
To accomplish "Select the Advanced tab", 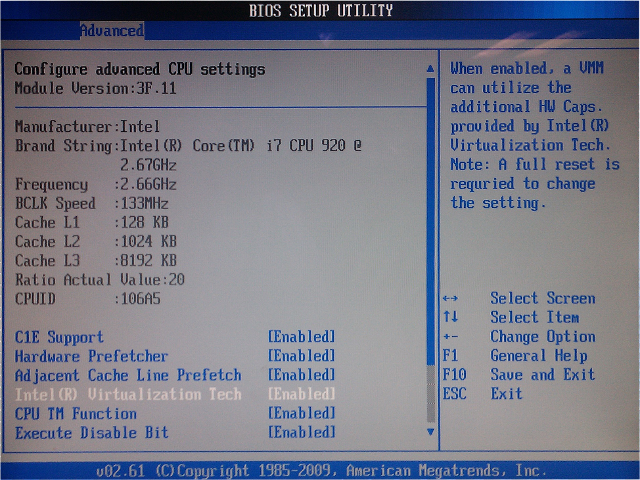I will tap(112, 31).
